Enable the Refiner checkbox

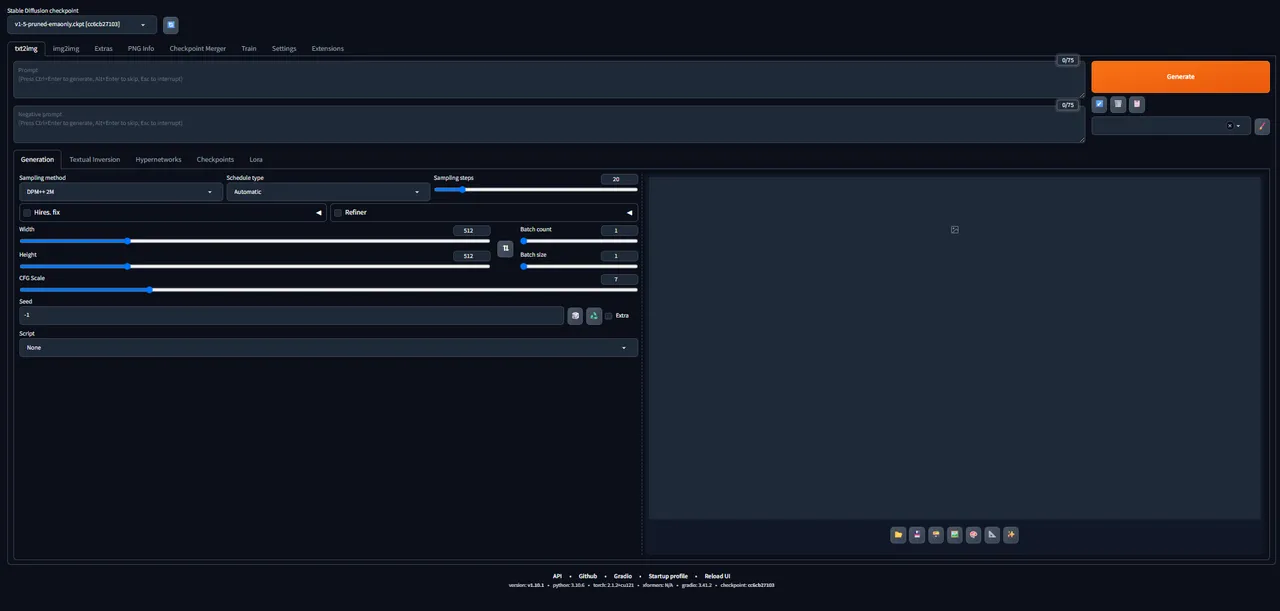coord(338,213)
